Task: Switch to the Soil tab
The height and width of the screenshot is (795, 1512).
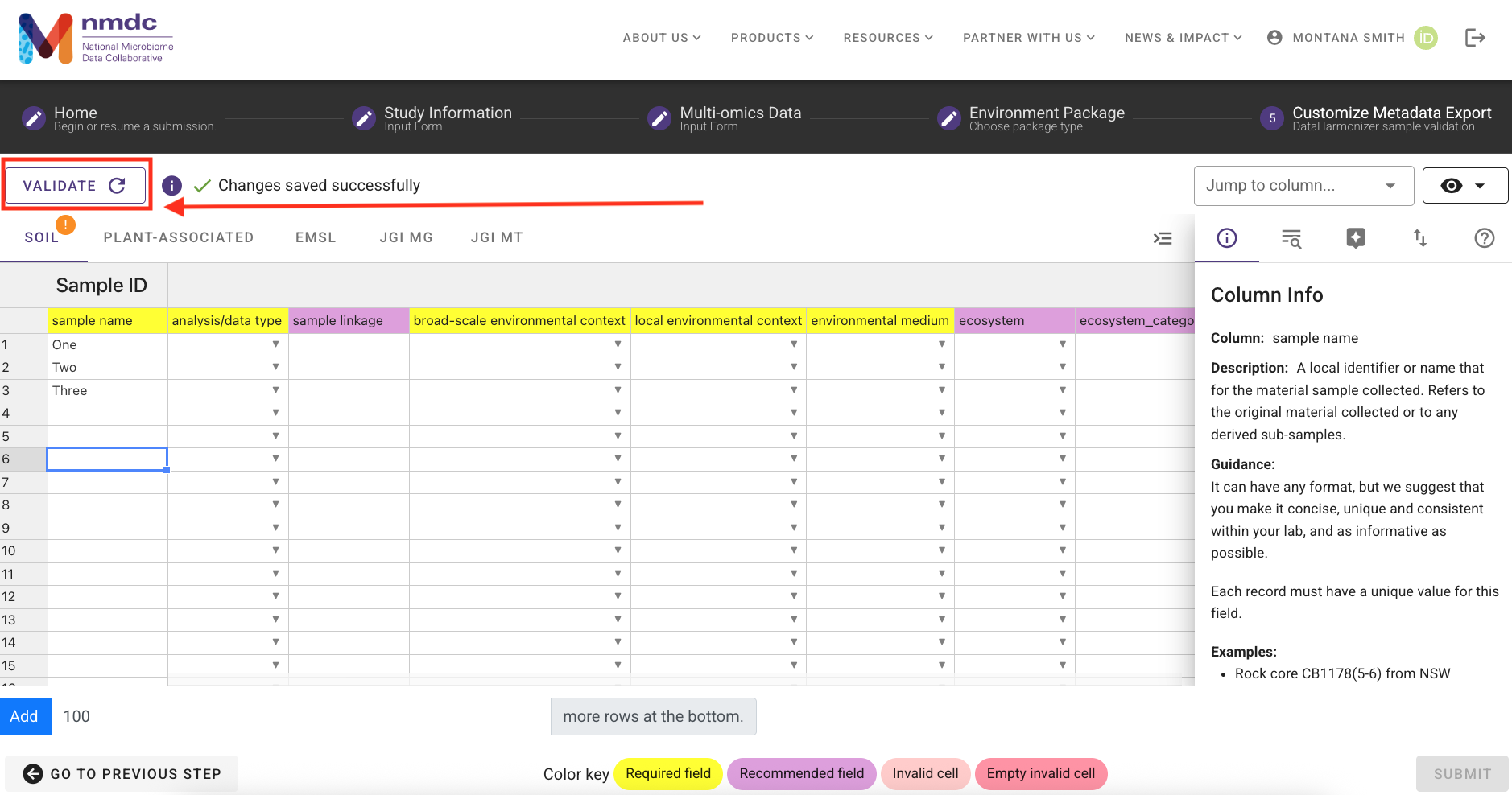Action: tap(42, 238)
